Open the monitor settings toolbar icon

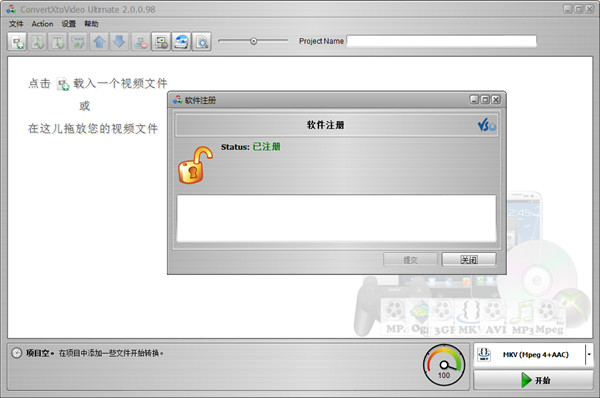(x=161, y=42)
